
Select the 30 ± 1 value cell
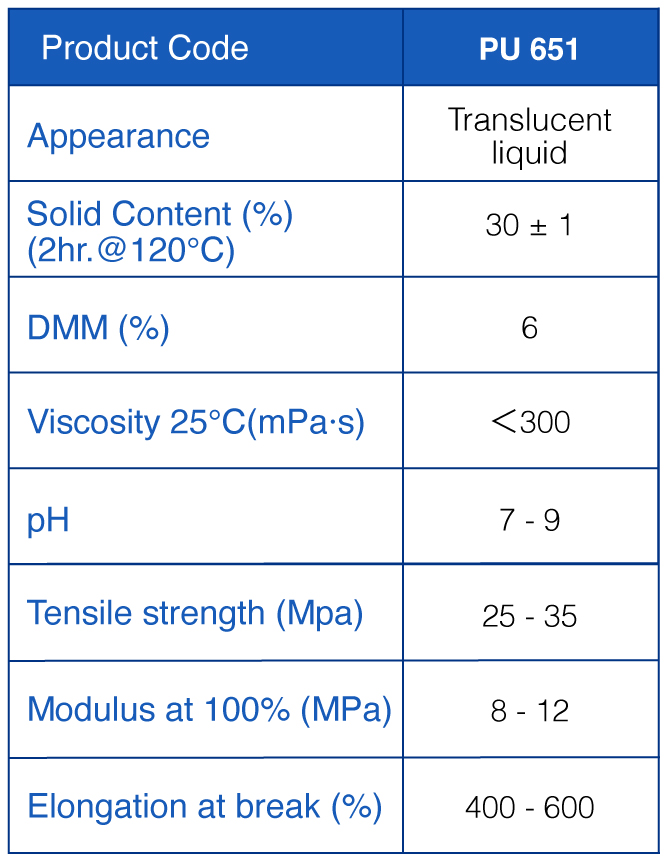click(x=531, y=229)
